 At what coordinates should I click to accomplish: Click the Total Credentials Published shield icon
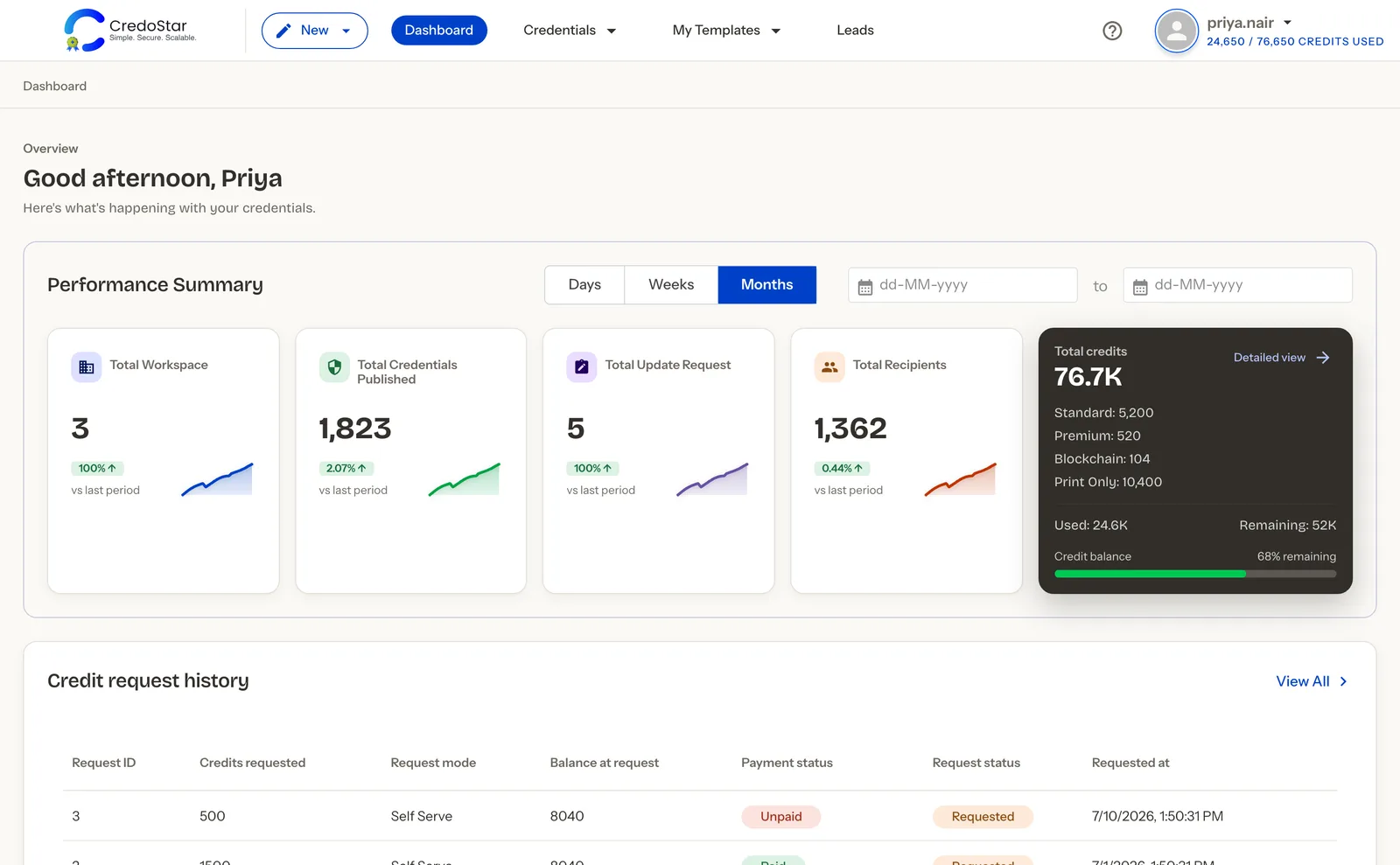point(334,367)
